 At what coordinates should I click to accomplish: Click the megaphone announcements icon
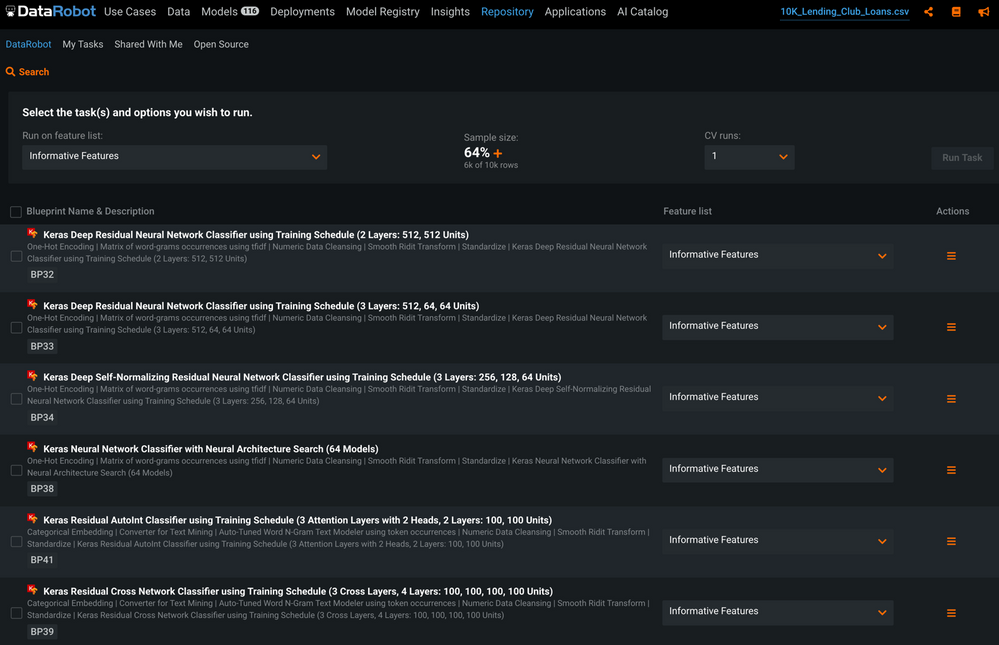tap(984, 12)
